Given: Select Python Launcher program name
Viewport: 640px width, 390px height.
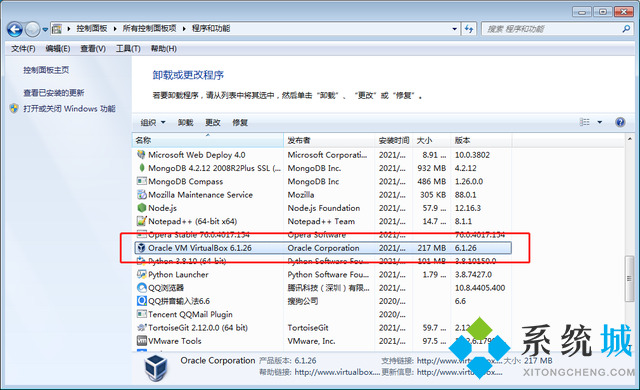Looking at the screenshot, I should [178, 274].
